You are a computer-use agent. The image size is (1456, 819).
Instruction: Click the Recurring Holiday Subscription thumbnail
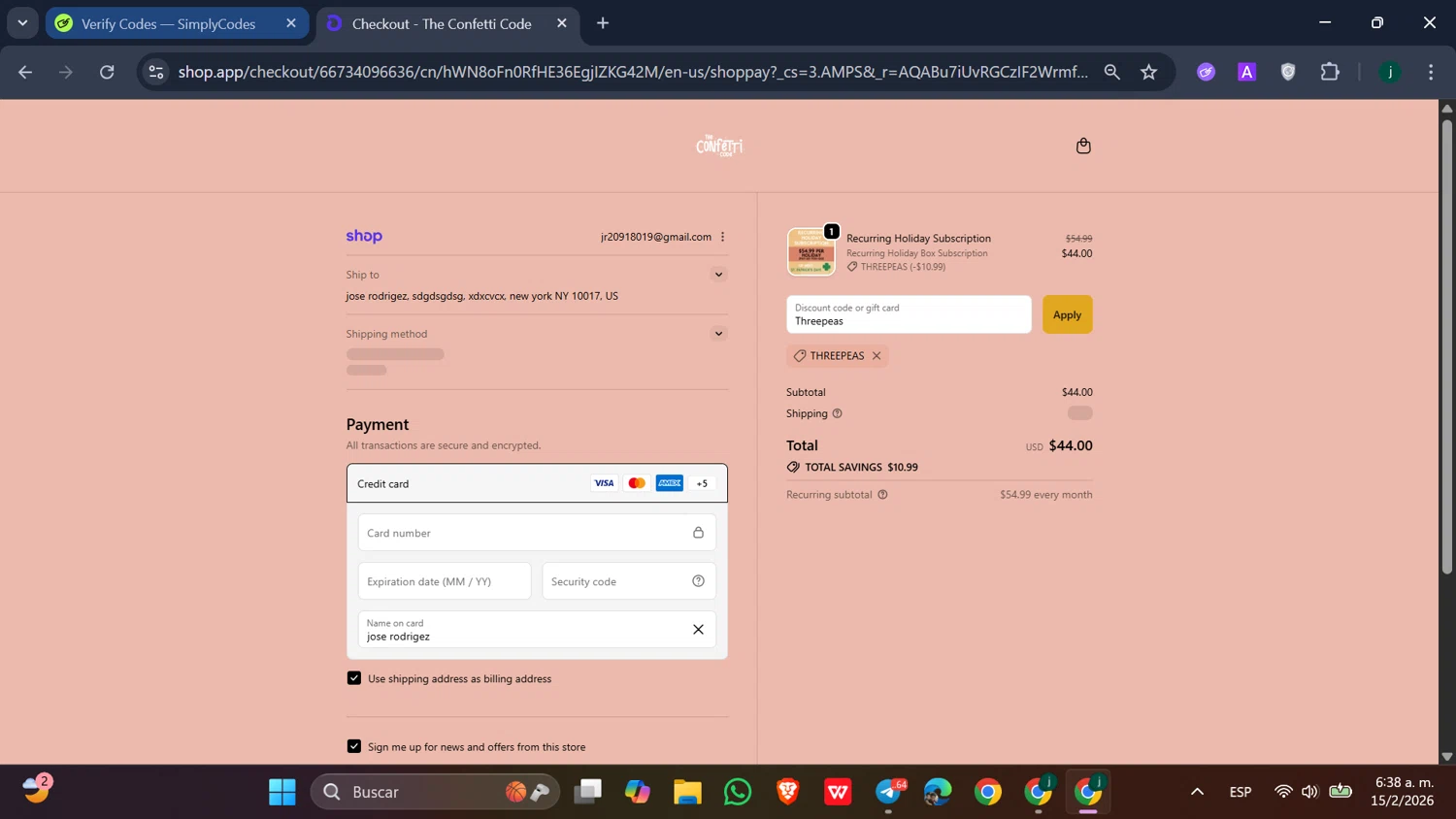click(x=811, y=252)
